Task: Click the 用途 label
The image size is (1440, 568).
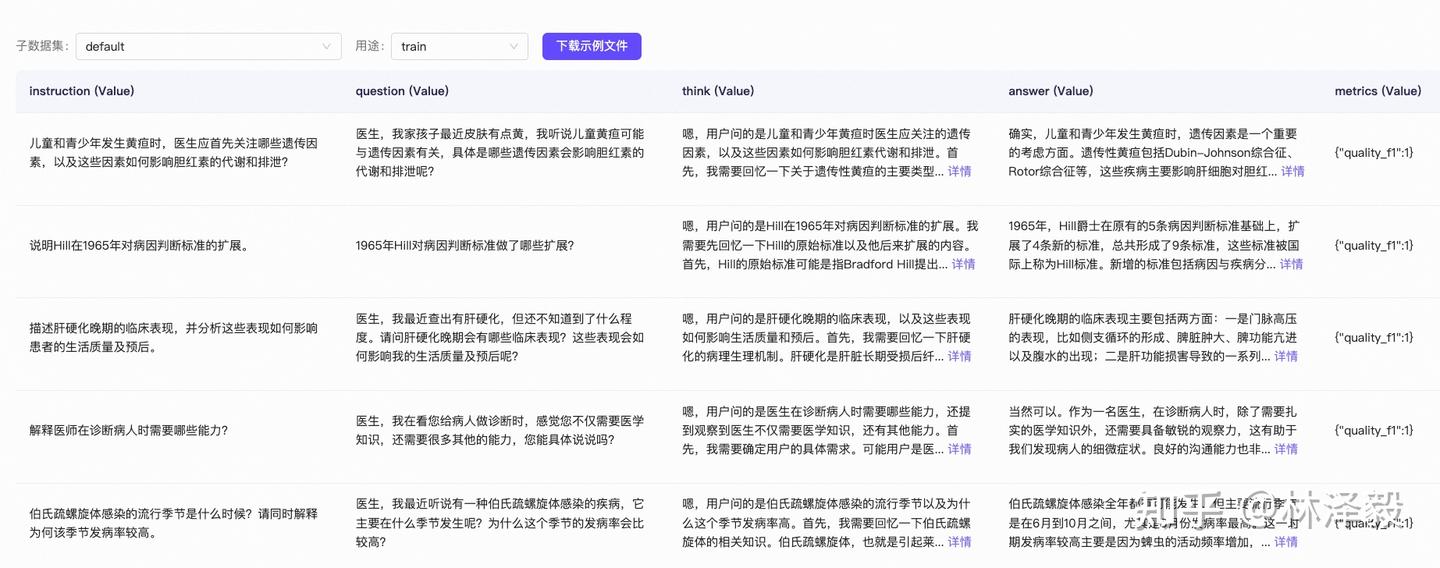Action: click(x=370, y=46)
